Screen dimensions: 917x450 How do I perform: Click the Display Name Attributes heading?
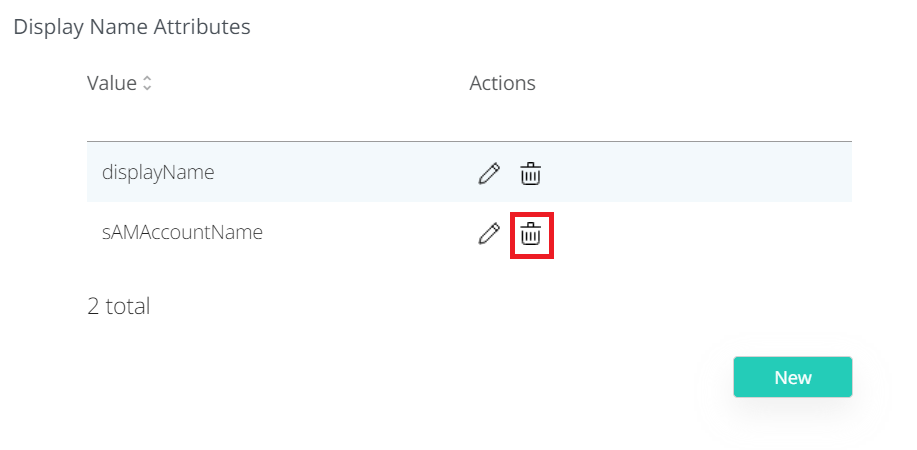(132, 27)
